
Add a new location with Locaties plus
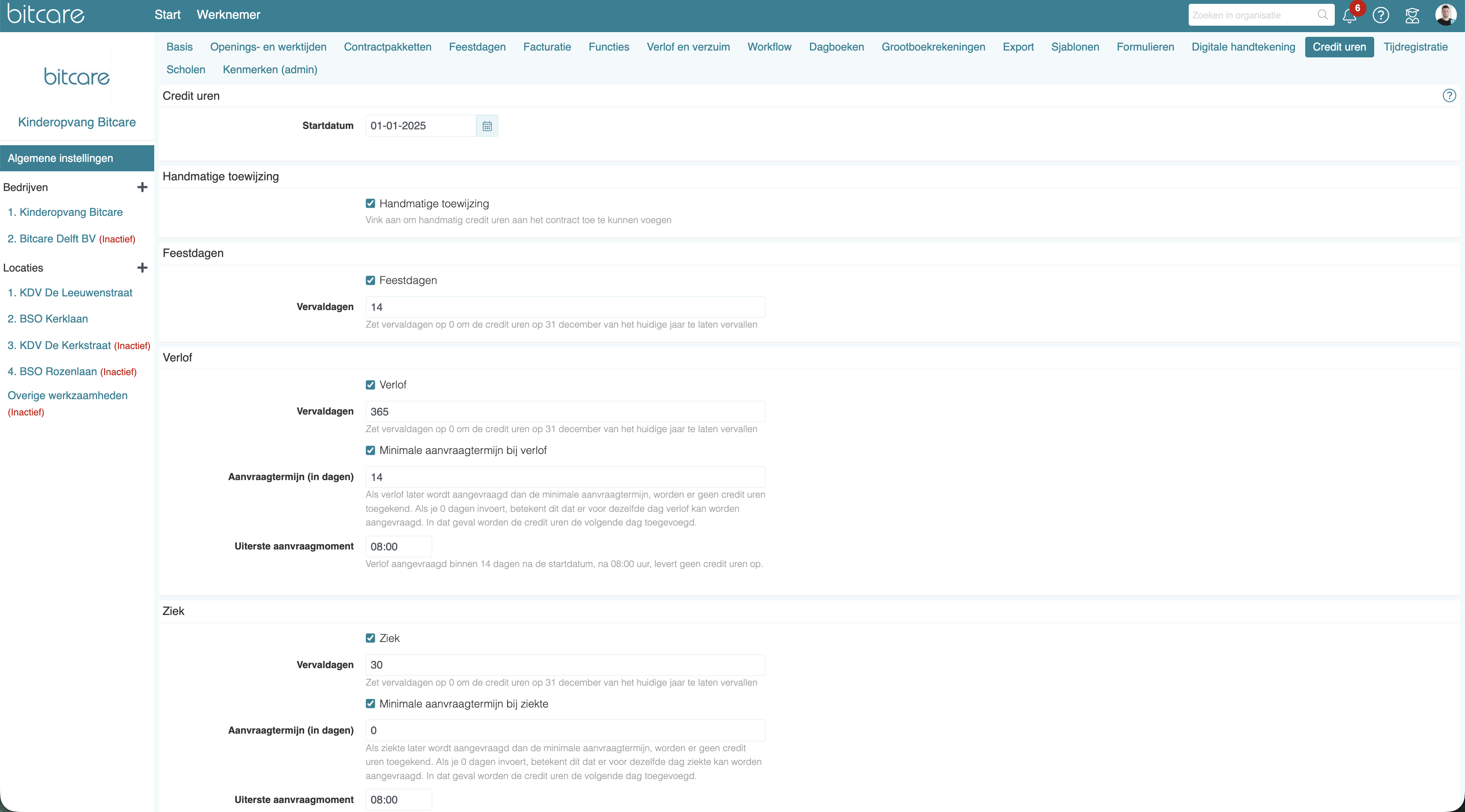click(x=142, y=268)
